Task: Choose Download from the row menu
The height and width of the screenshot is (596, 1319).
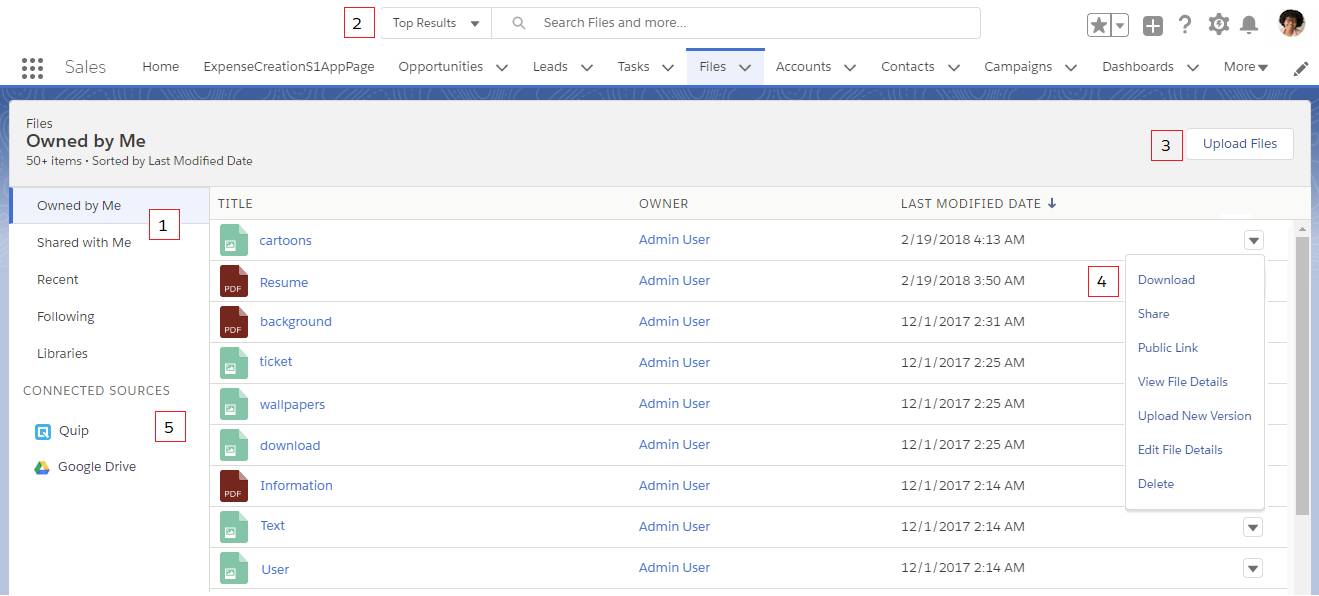Action: click(x=1166, y=280)
